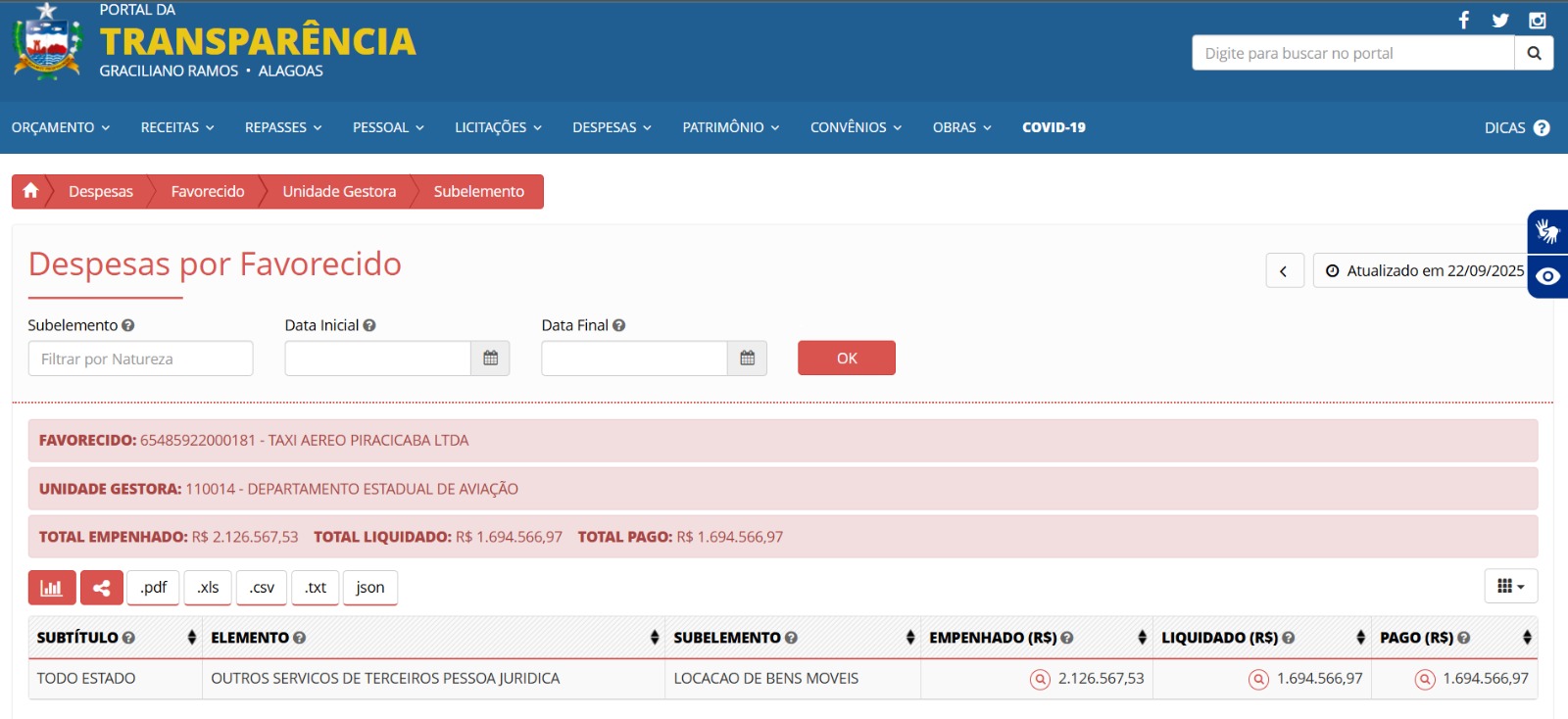This screenshot has height=719, width=1568.
Task: Expand the Licitações menu
Action: [x=498, y=127]
